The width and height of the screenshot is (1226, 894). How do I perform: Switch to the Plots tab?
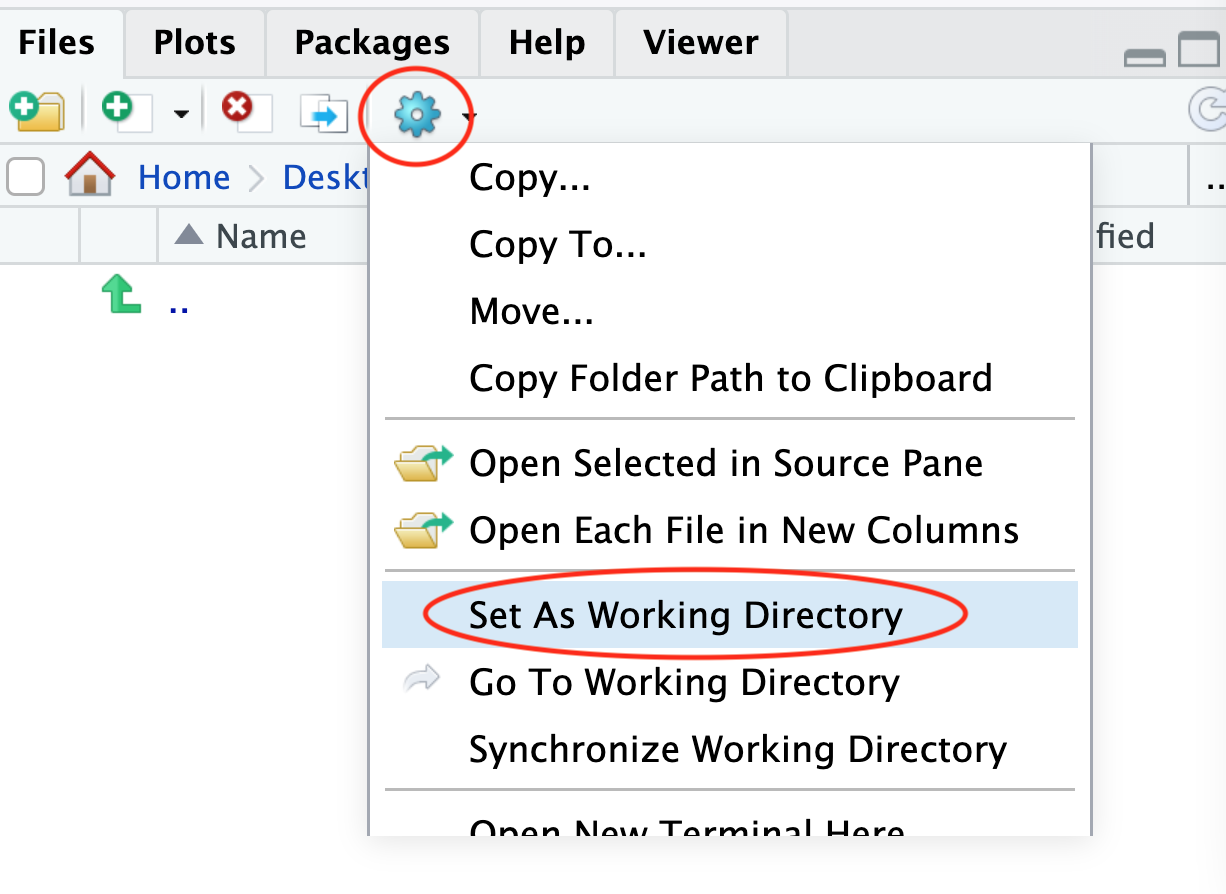(194, 42)
